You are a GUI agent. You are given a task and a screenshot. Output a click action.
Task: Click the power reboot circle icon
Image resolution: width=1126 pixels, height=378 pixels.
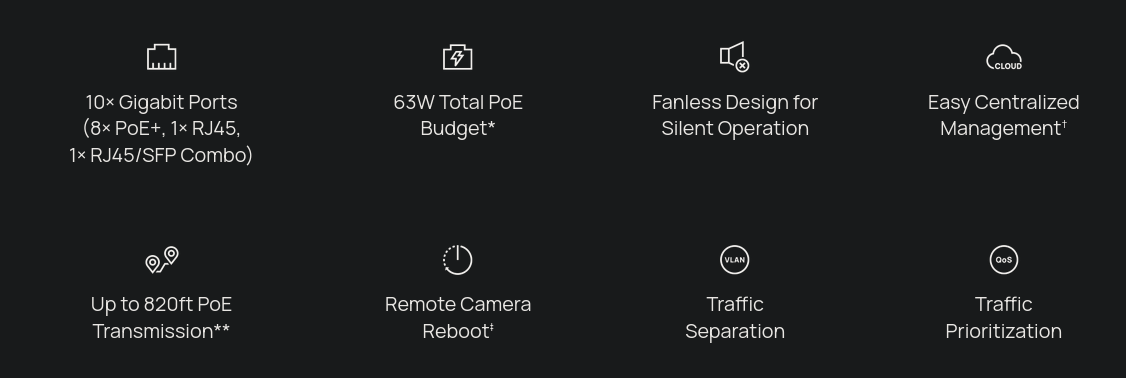tap(457, 259)
